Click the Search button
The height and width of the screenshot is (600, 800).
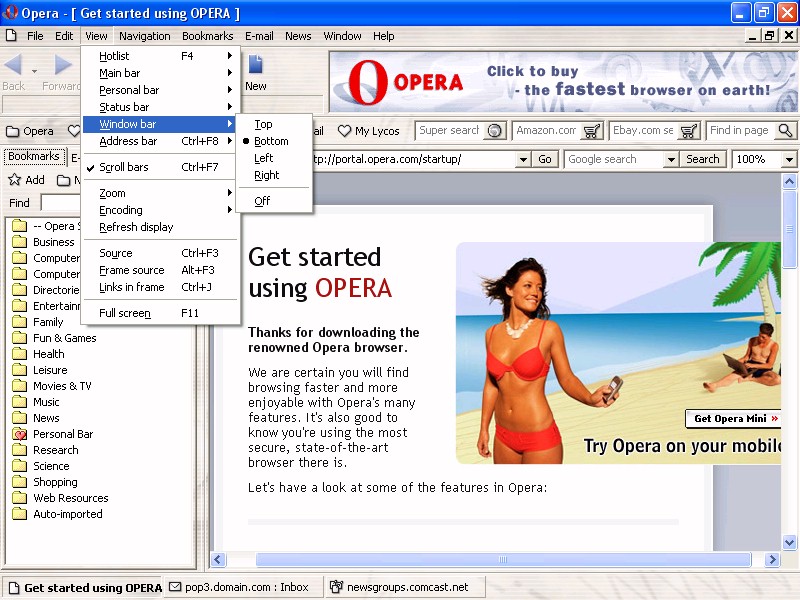point(703,159)
